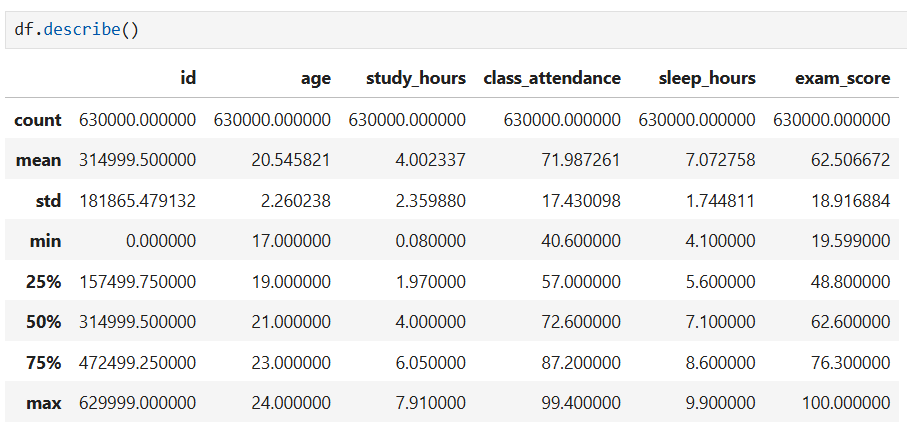
Task: Select 25% sleep_hours value 5.600000
Action: (x=721, y=282)
